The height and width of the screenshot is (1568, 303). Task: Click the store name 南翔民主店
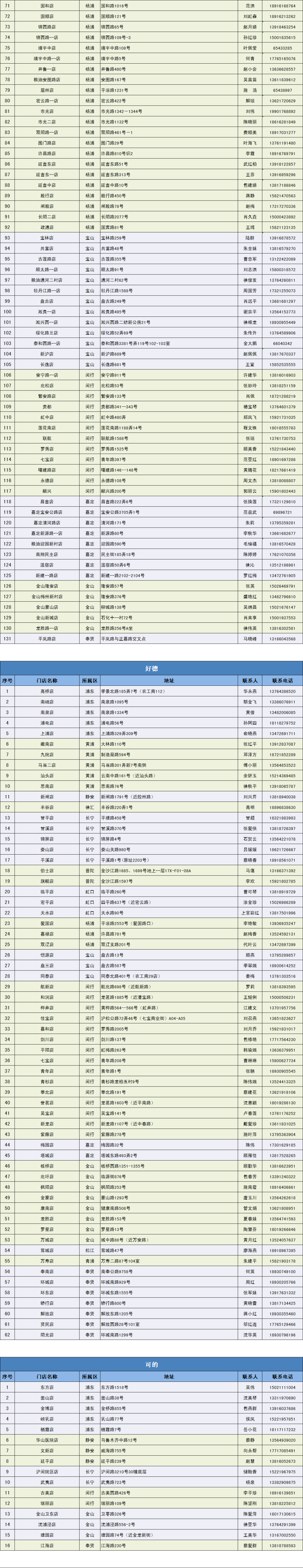[47, 555]
